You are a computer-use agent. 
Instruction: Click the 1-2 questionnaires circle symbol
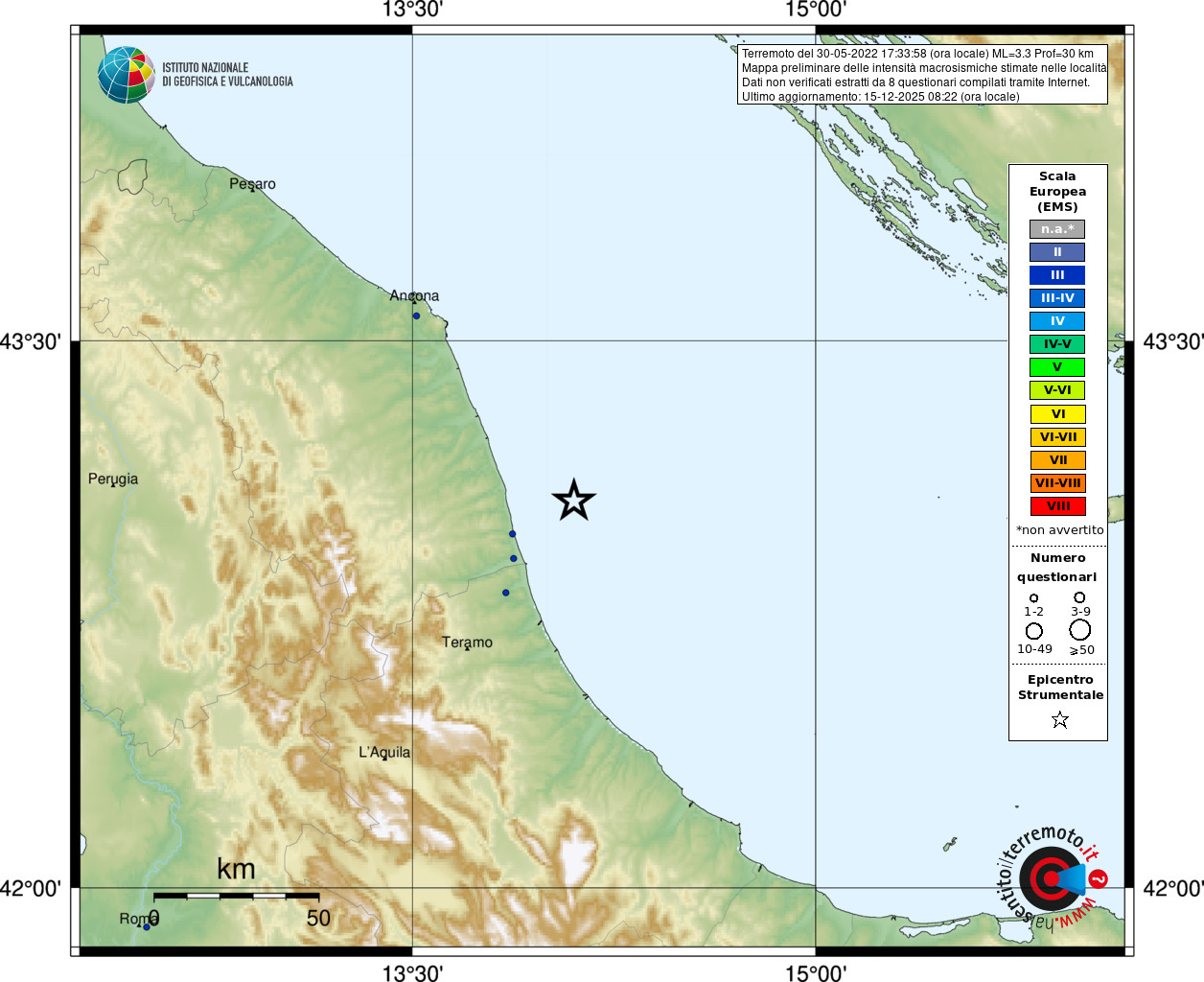pos(1033,598)
